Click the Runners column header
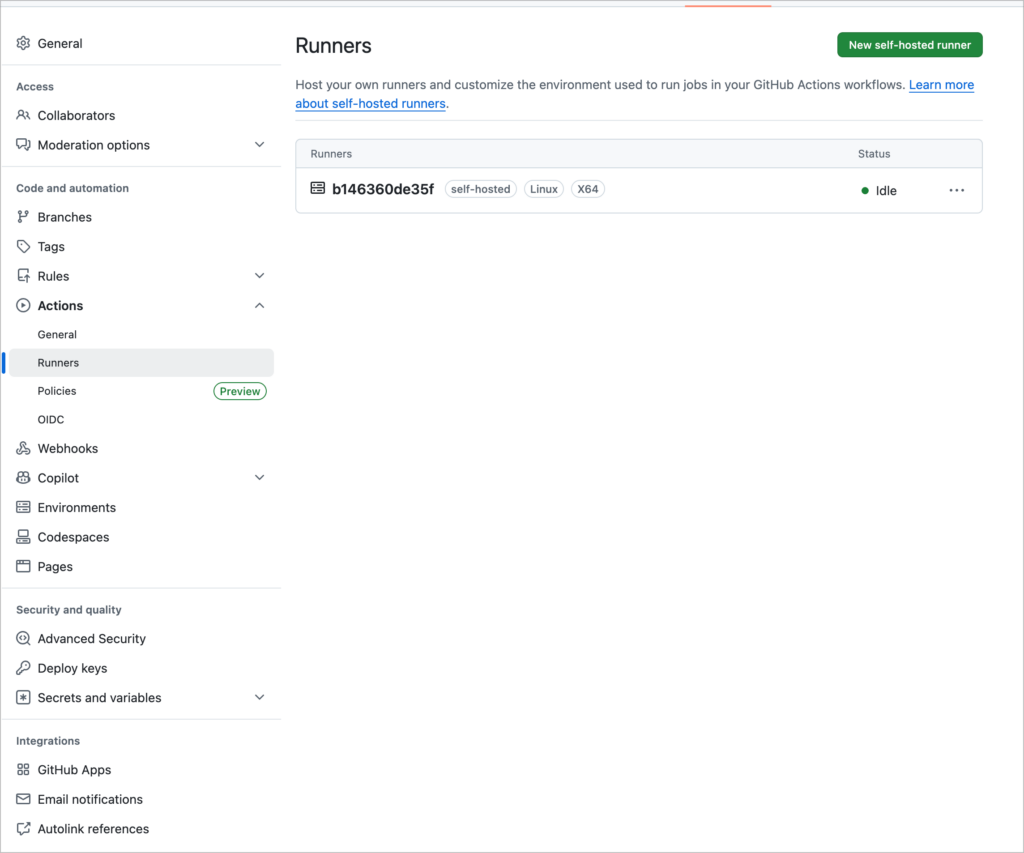This screenshot has width=1024, height=853. pos(331,153)
